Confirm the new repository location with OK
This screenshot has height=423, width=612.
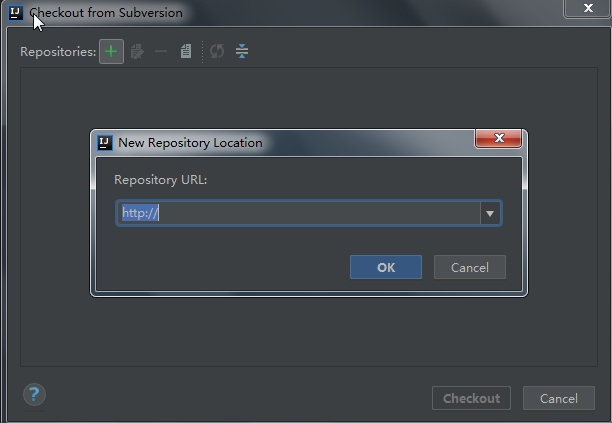[x=386, y=267]
